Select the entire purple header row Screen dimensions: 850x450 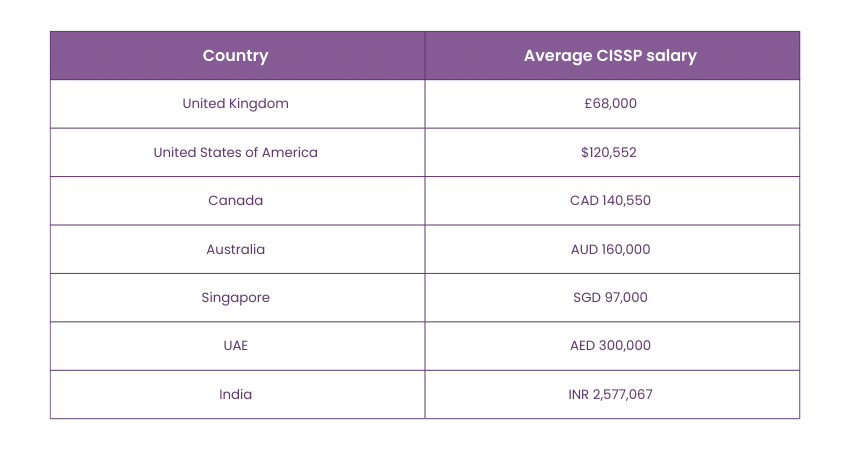[x=425, y=56]
